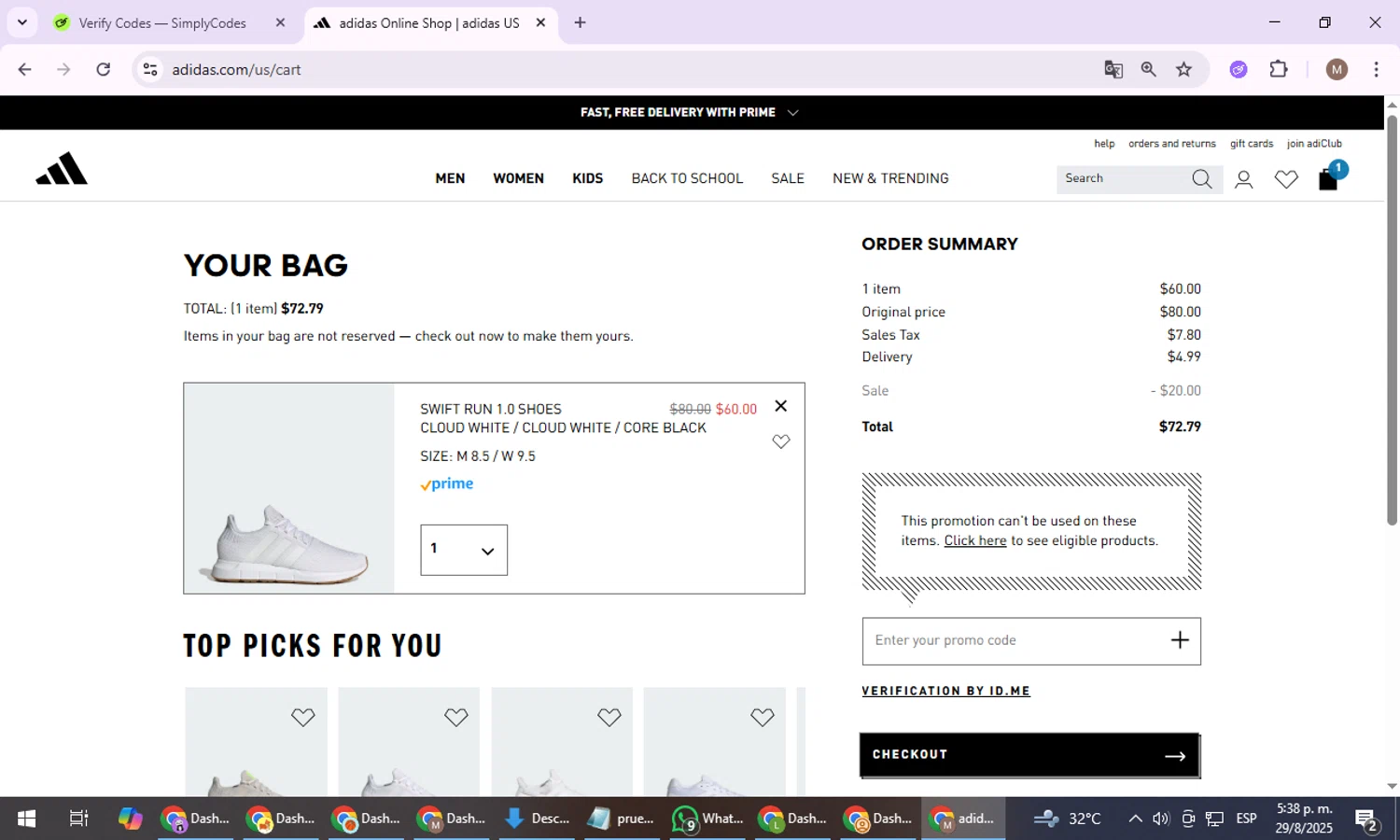Open the MEN menu

click(x=450, y=178)
